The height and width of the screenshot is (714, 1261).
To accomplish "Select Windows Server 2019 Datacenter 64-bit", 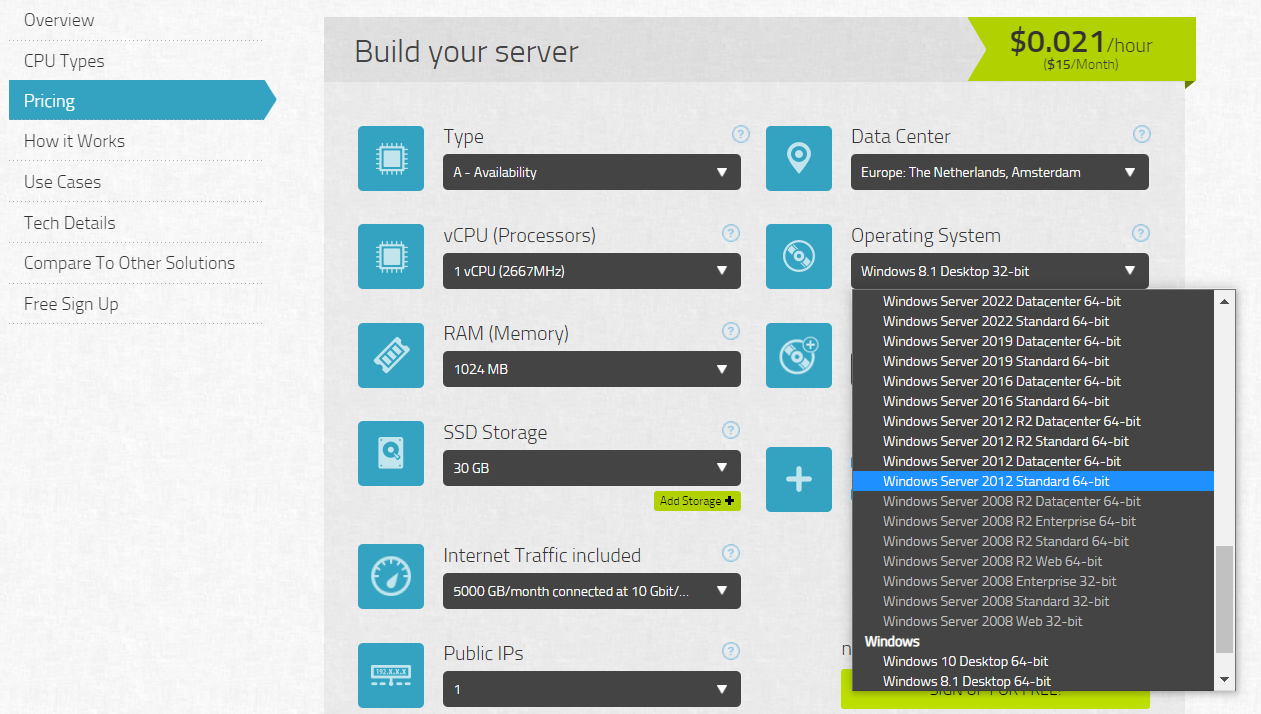I will (x=1033, y=341).
